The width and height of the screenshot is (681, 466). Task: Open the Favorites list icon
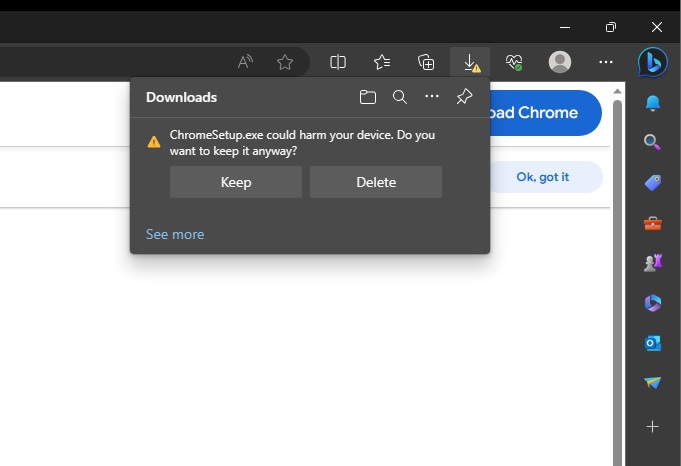[382, 62]
